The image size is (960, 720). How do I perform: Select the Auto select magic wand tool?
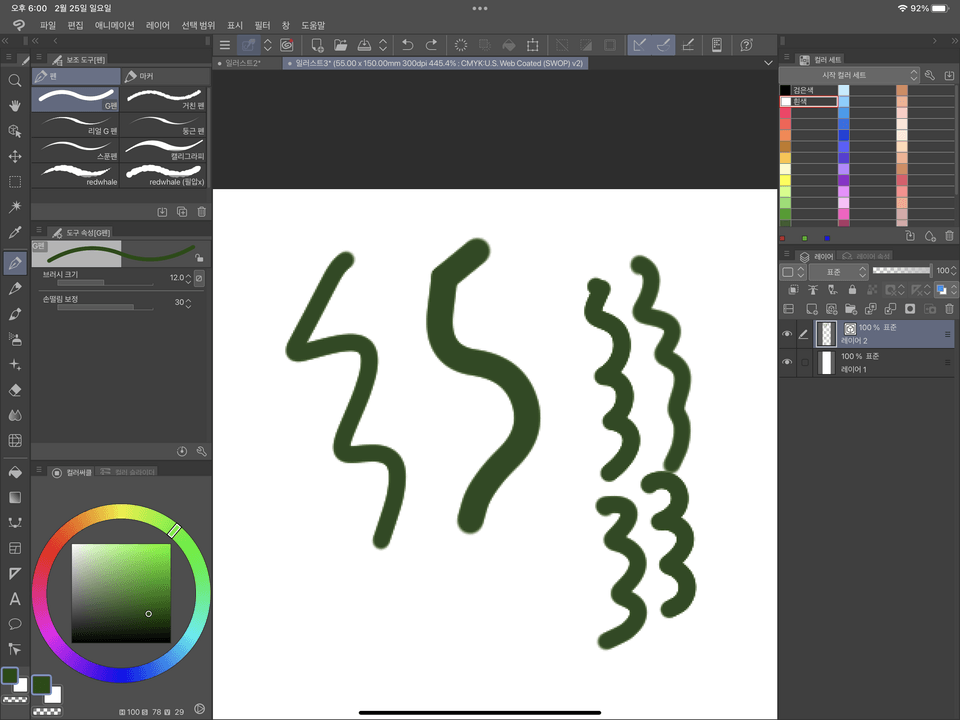(15, 207)
